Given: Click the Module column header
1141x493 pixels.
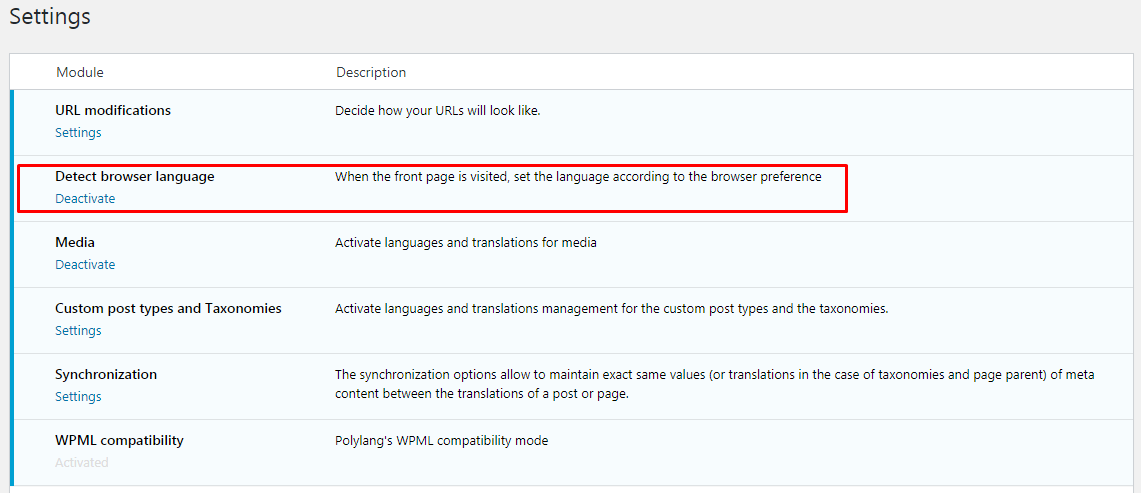Looking at the screenshot, I should click(x=80, y=73).
